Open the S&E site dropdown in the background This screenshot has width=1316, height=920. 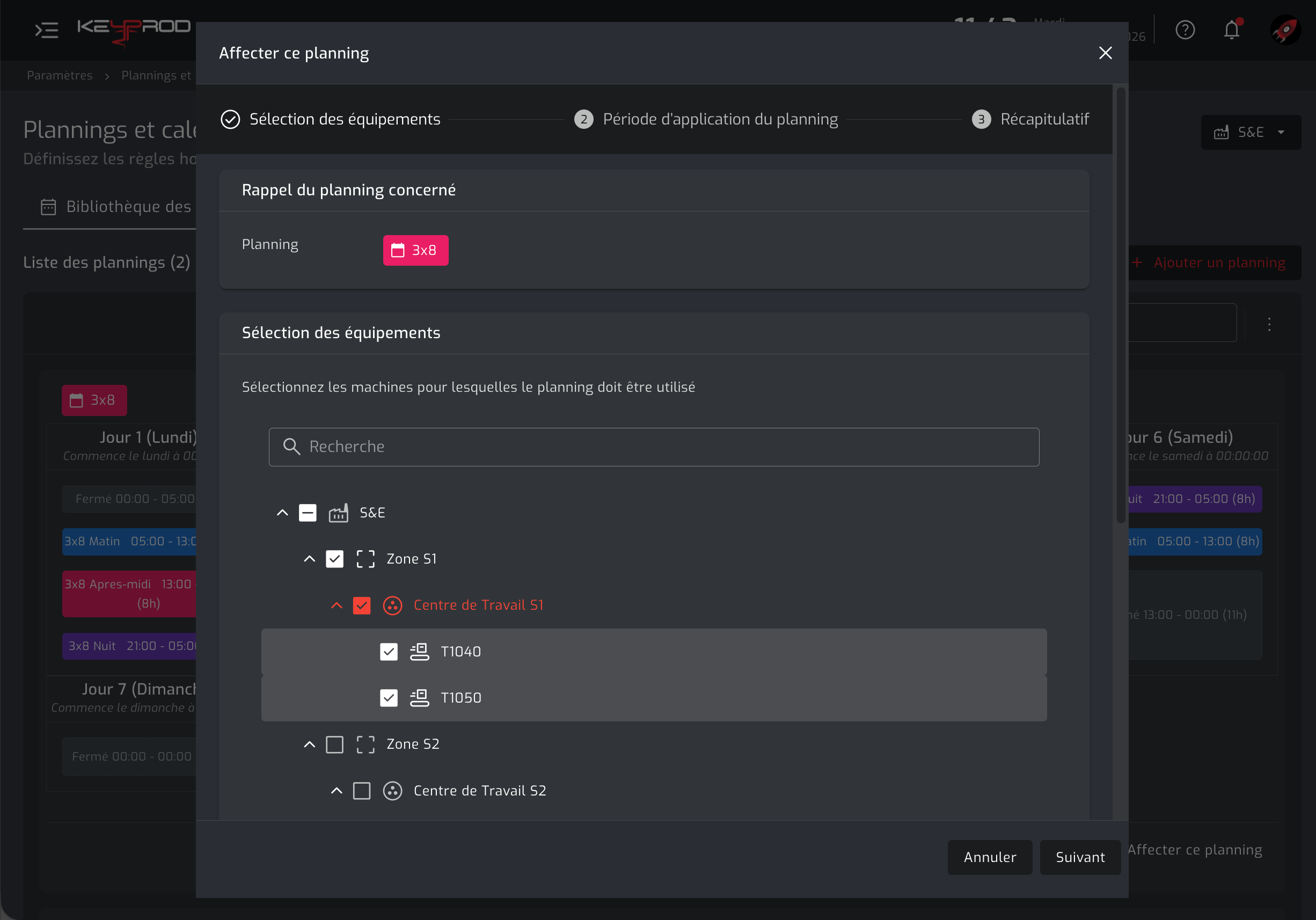1251,133
